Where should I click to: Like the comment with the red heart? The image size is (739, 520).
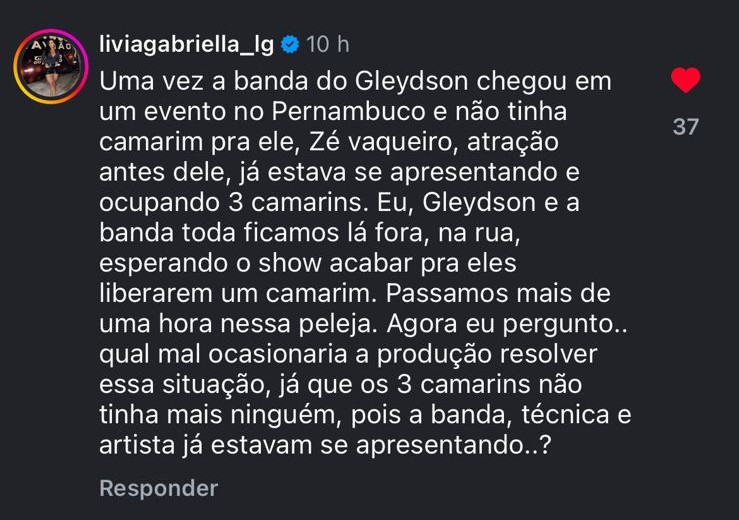coord(685,80)
